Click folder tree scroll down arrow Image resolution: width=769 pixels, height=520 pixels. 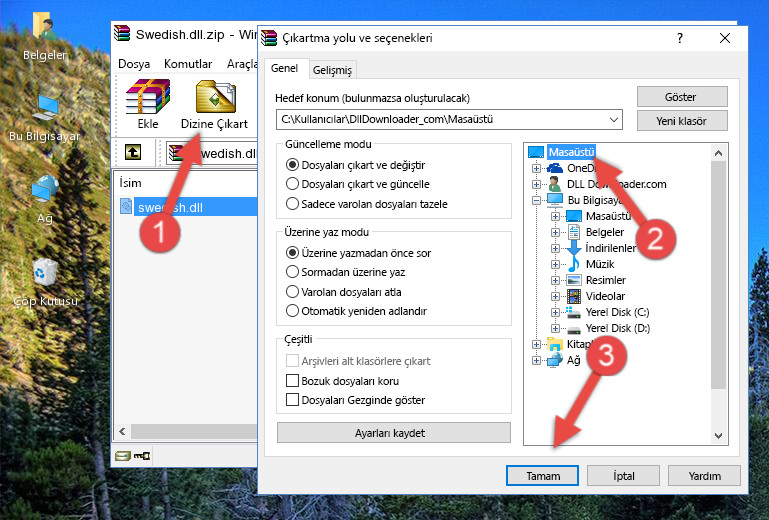(718, 436)
